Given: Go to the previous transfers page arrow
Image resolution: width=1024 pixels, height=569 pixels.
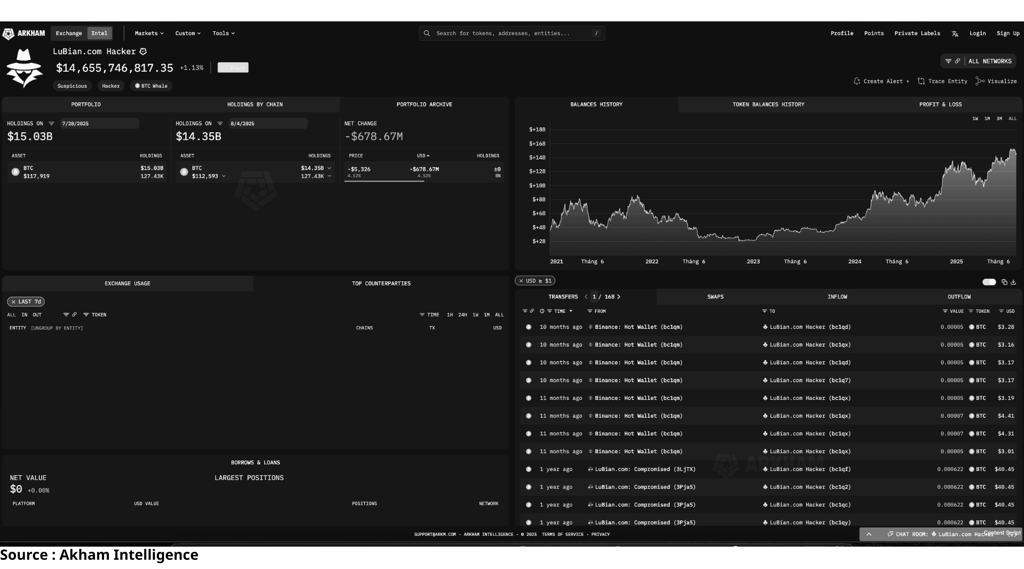Looking at the screenshot, I should (586, 297).
